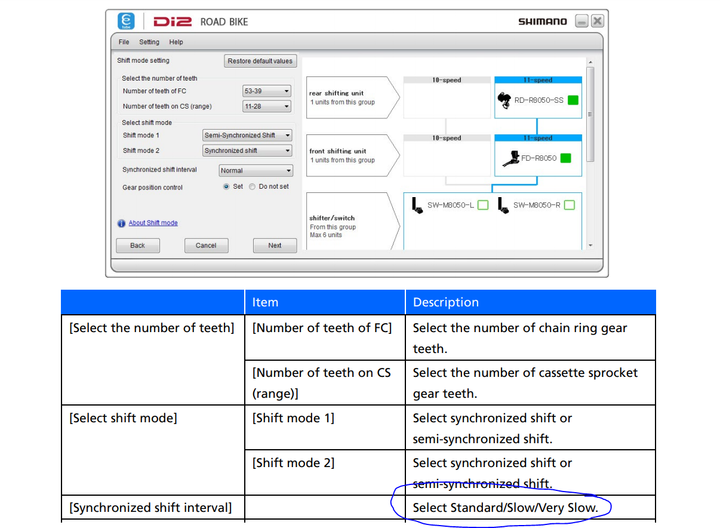This screenshot has height=528, width=720.
Task: Click the '[Number of teeth of FC]' table cell
Action: coord(325,338)
